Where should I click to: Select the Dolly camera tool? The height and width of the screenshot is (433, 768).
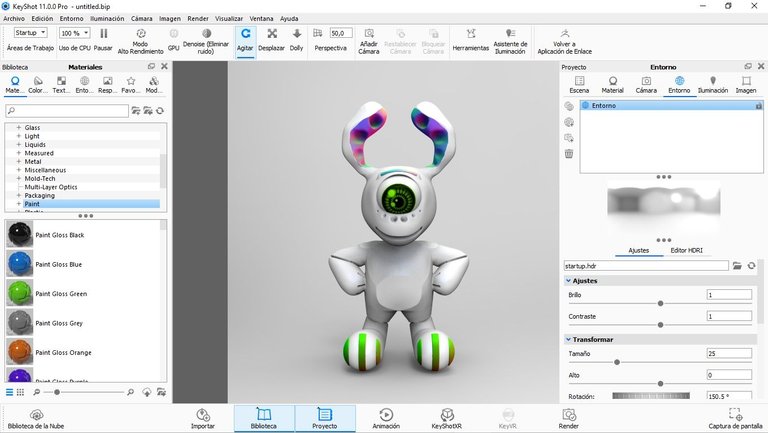pos(296,40)
